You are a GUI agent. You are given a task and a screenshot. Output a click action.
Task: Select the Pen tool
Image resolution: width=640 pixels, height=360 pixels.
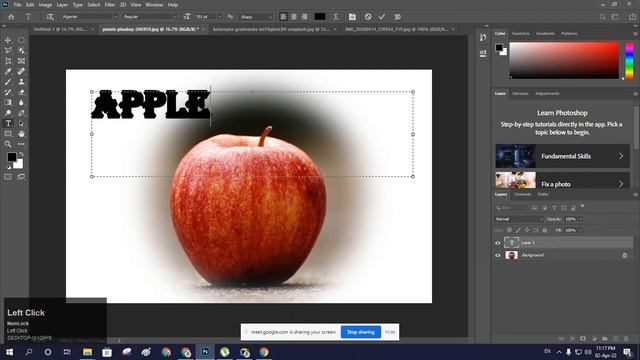pyautogui.click(x=21, y=113)
